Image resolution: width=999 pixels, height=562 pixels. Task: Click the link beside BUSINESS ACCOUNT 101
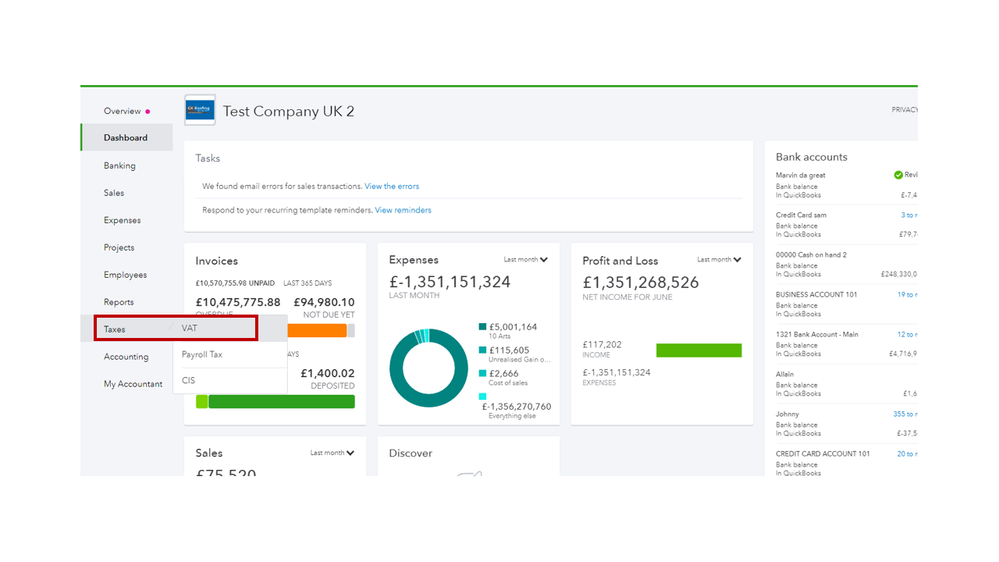point(907,295)
